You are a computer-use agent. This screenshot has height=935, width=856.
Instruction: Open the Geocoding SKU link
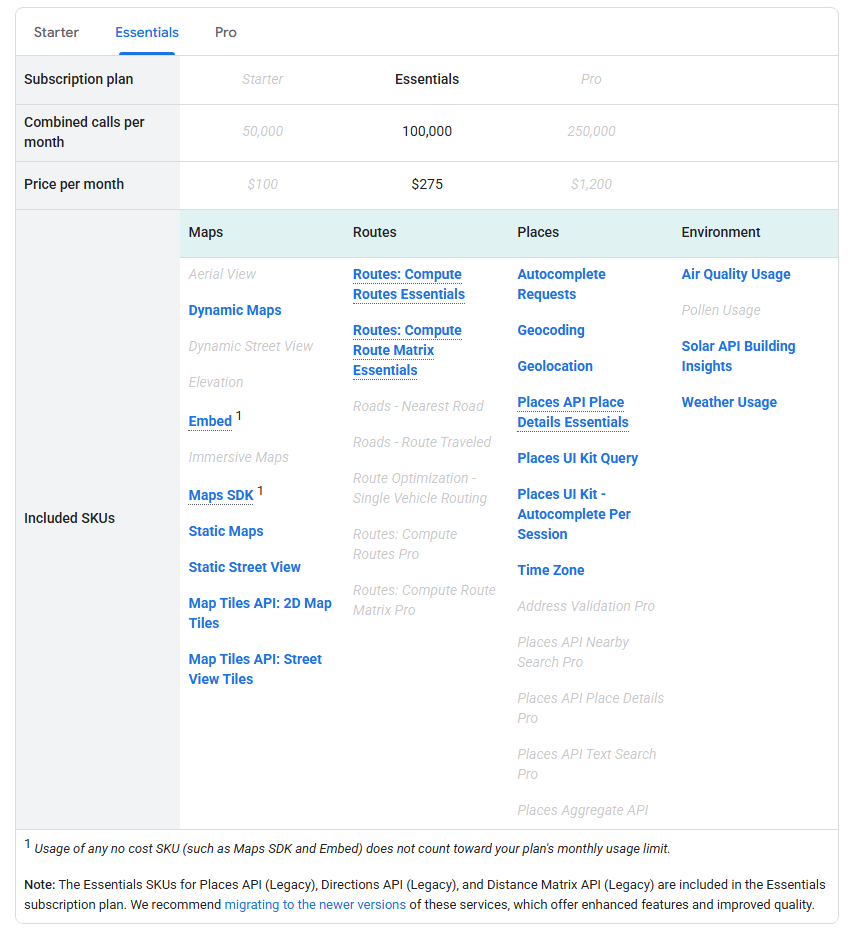[550, 330]
